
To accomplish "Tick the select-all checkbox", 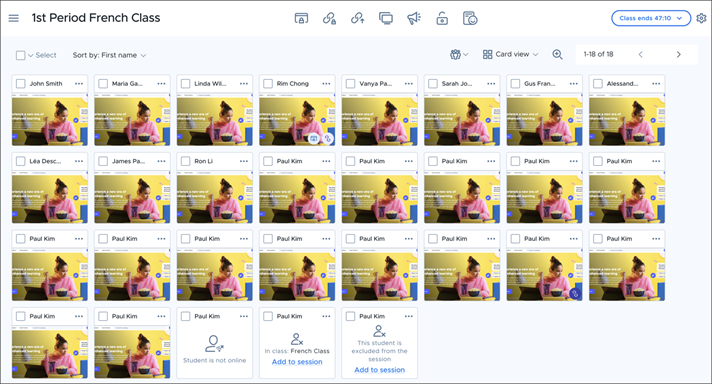I will click(20, 55).
